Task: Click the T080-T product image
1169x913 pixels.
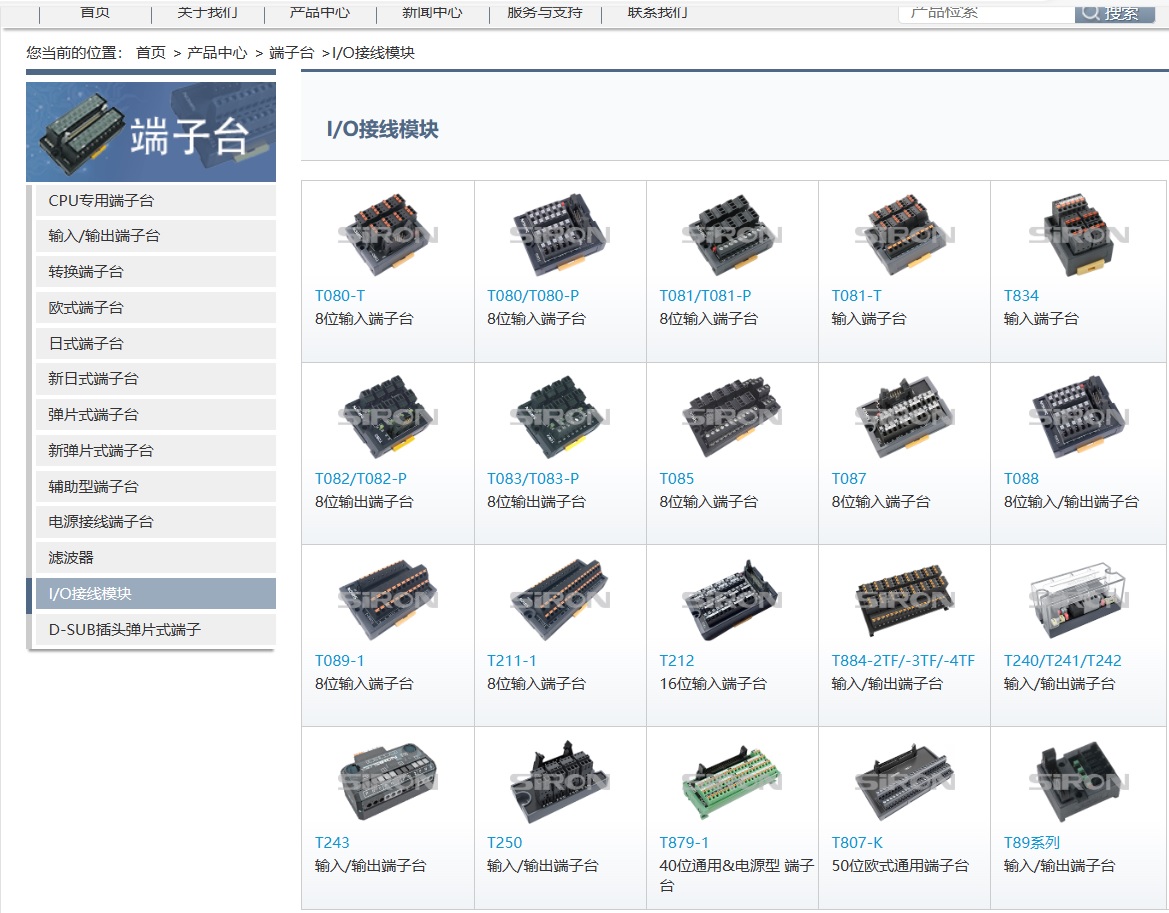Action: (x=387, y=235)
